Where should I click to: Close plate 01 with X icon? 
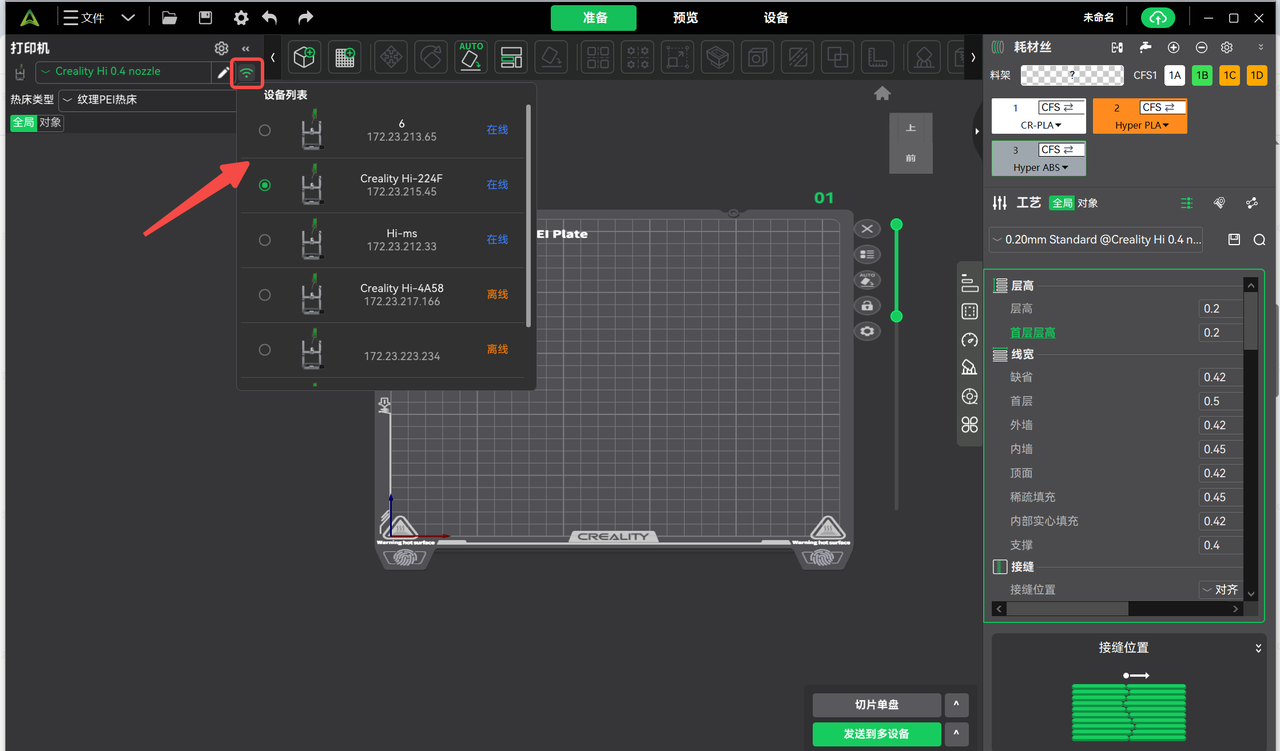pos(867,229)
